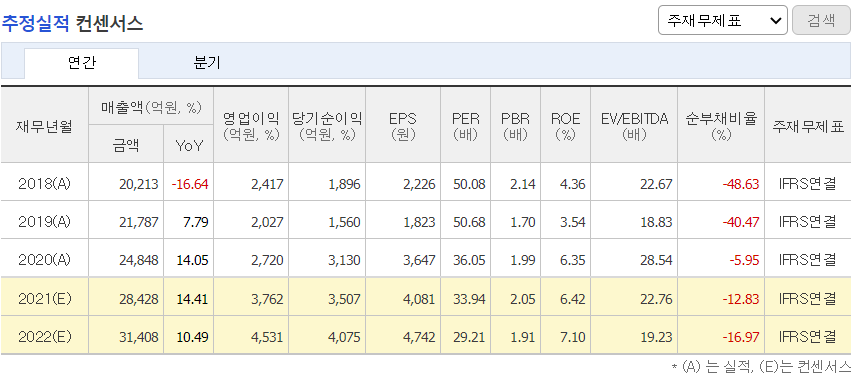Click the 2018 YoY value -16.64
Image resolution: width=854 pixels, height=378 pixels.
(x=190, y=184)
